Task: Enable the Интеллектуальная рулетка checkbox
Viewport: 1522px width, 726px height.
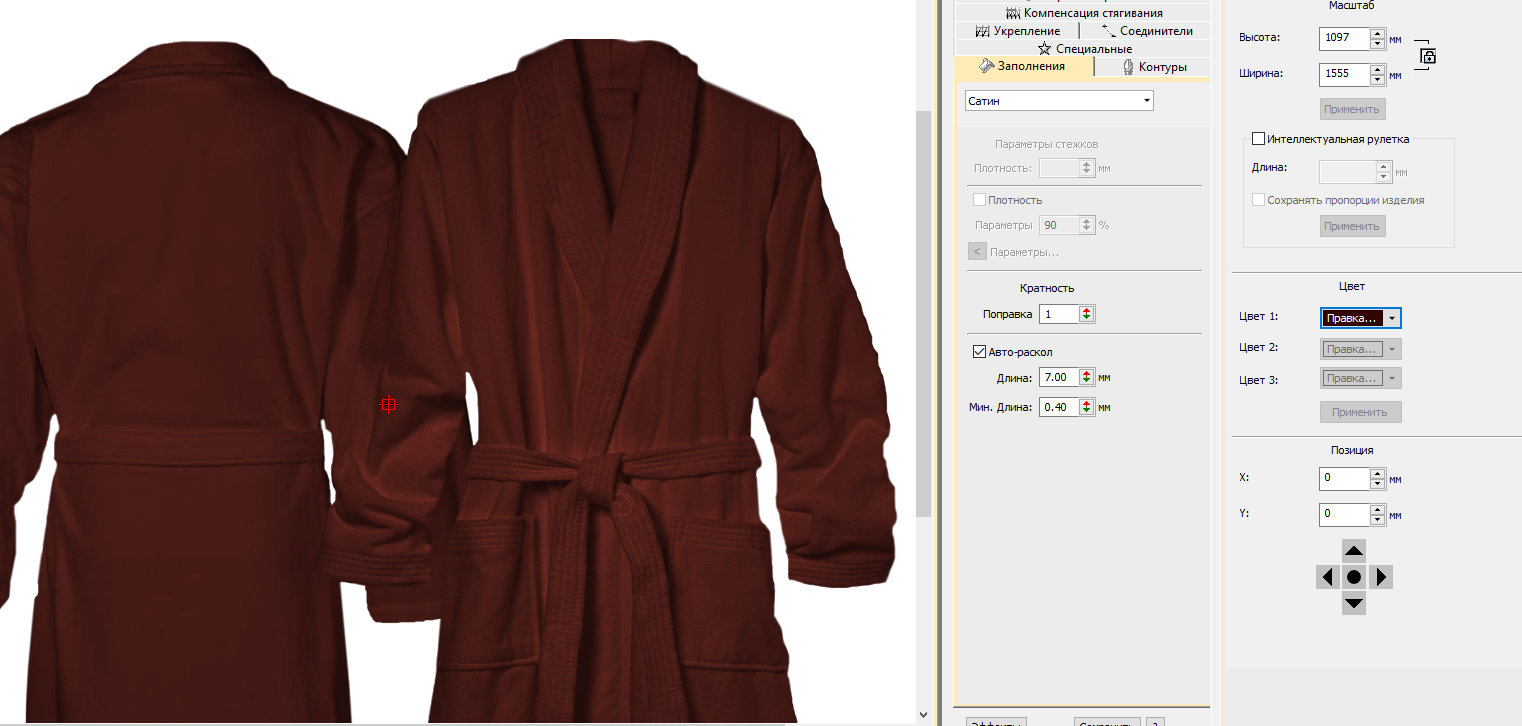Action: (x=1258, y=139)
